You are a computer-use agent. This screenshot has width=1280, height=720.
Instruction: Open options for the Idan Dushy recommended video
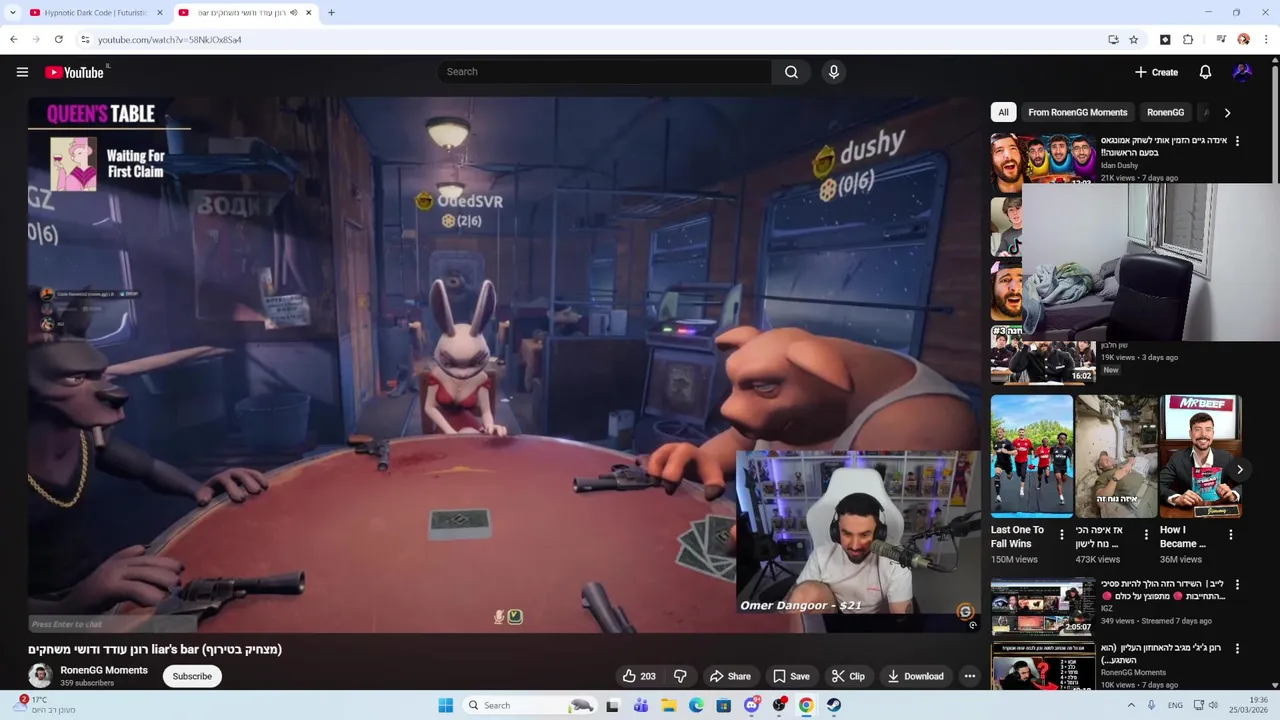[x=1237, y=141]
